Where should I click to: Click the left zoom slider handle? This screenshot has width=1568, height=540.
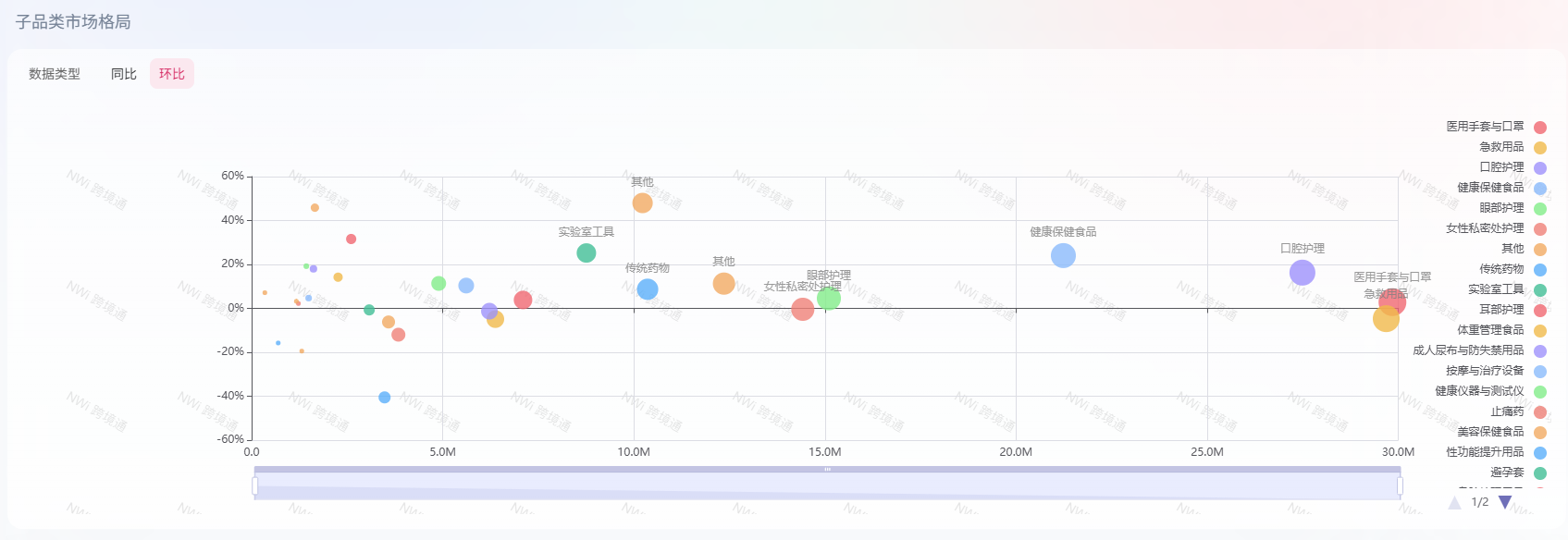pyautogui.click(x=255, y=485)
